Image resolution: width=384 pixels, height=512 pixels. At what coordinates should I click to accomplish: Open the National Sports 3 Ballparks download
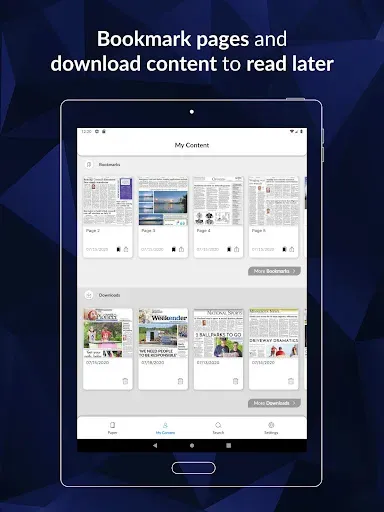pyautogui.click(x=218, y=333)
